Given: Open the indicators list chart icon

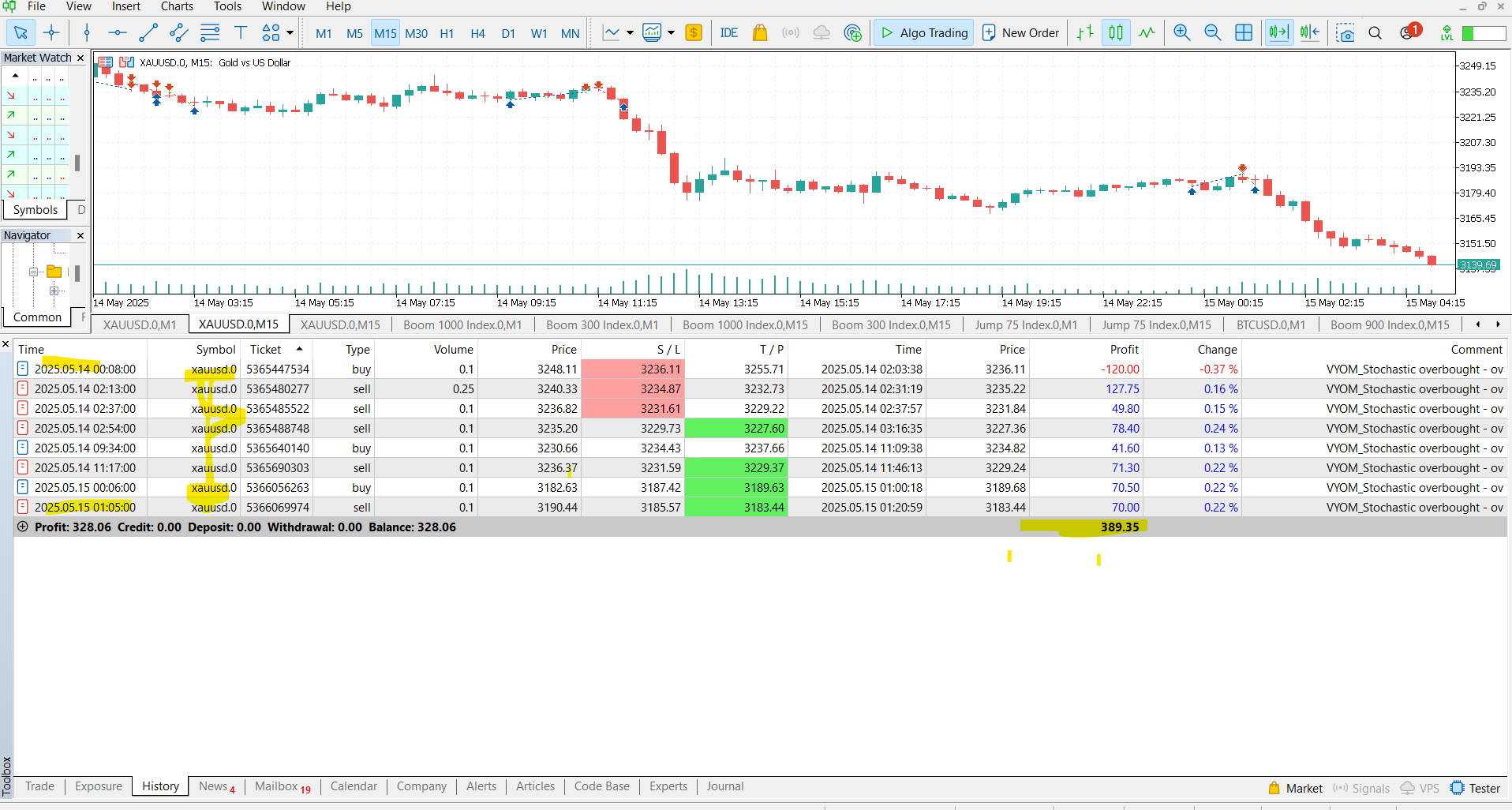Looking at the screenshot, I should point(612,33).
